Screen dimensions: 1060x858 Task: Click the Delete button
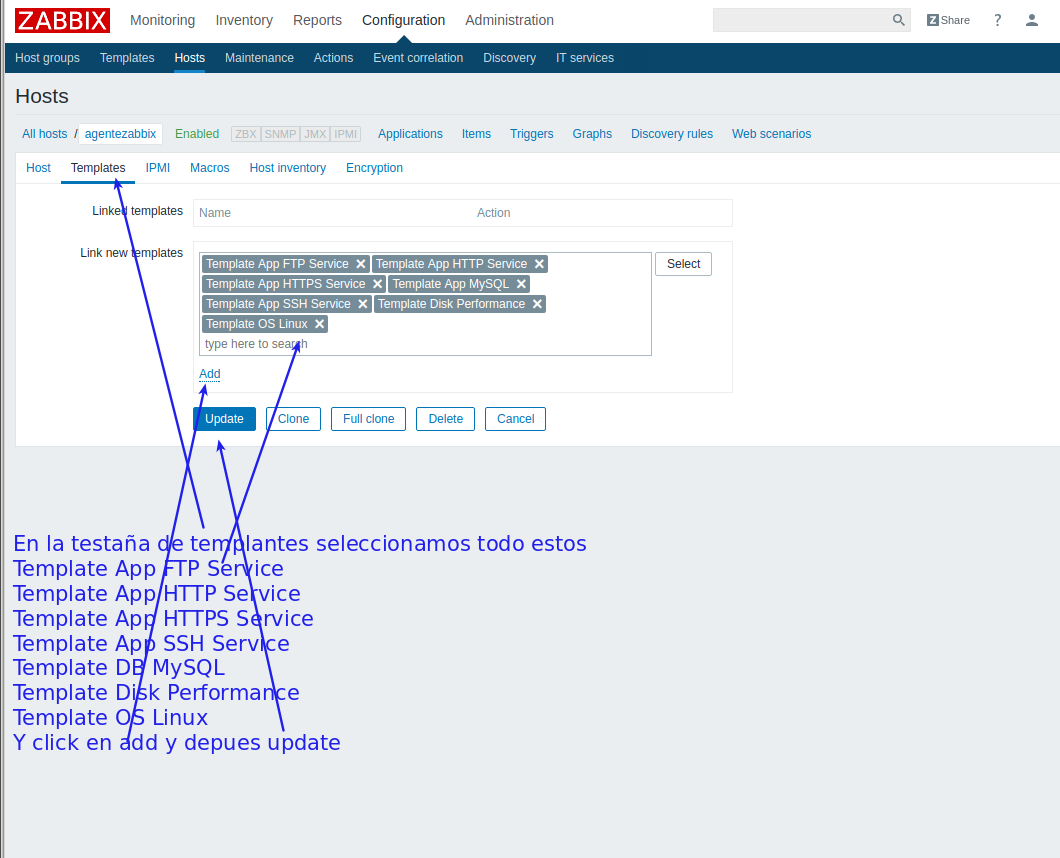click(x=445, y=419)
